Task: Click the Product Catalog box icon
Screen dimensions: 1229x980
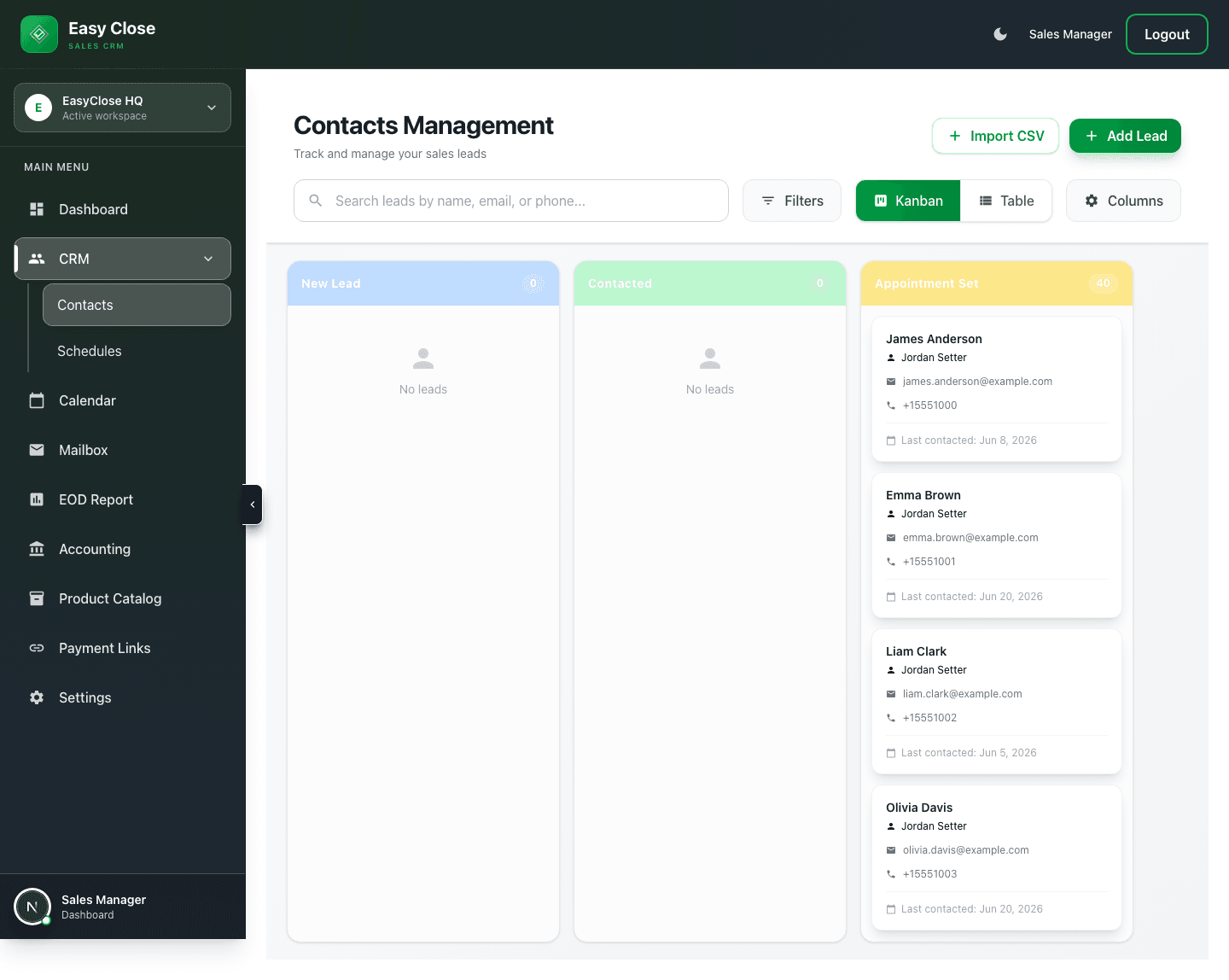Action: (x=37, y=598)
